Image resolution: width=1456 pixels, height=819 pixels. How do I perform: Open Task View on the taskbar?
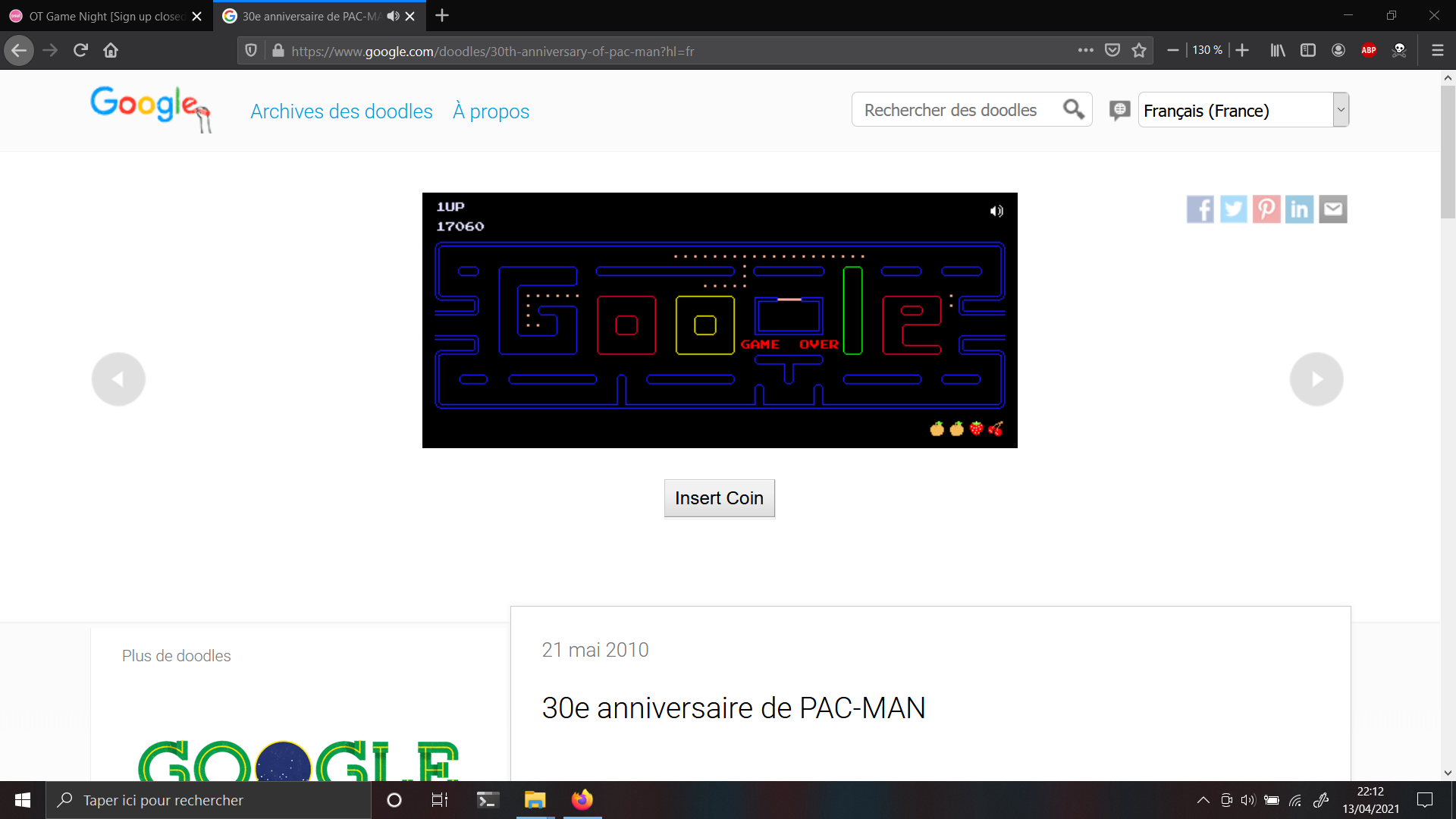click(x=440, y=800)
